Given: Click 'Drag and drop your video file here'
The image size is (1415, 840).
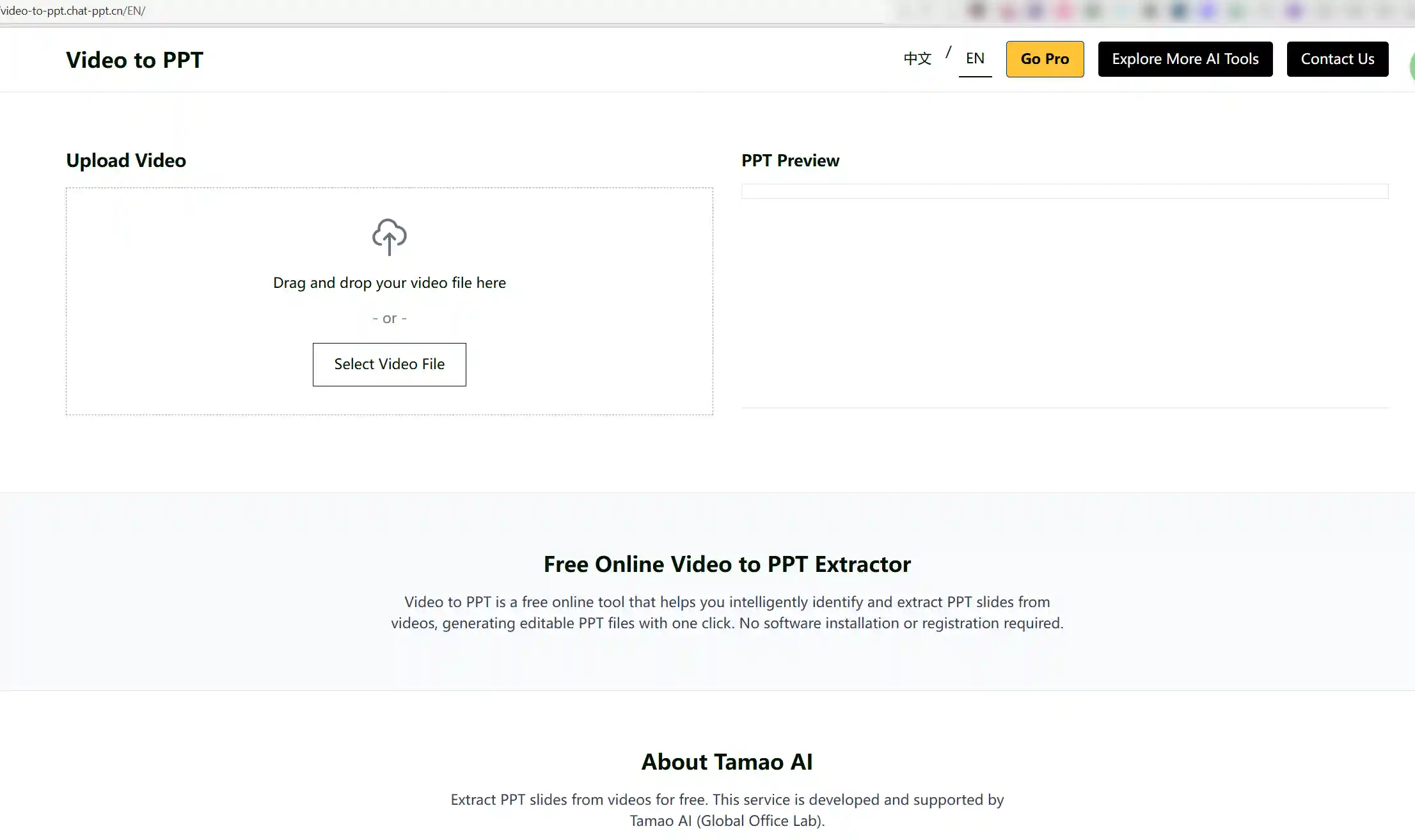Looking at the screenshot, I should tap(390, 283).
